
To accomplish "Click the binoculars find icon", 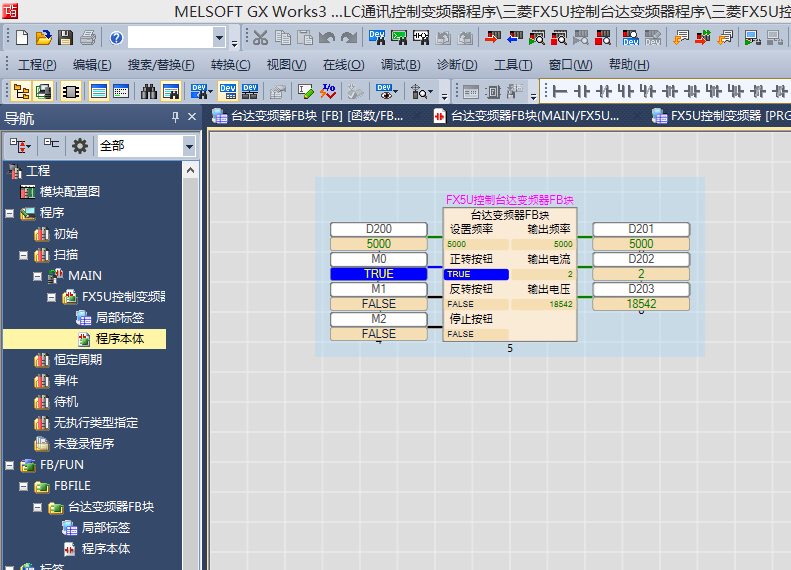I will [148, 91].
